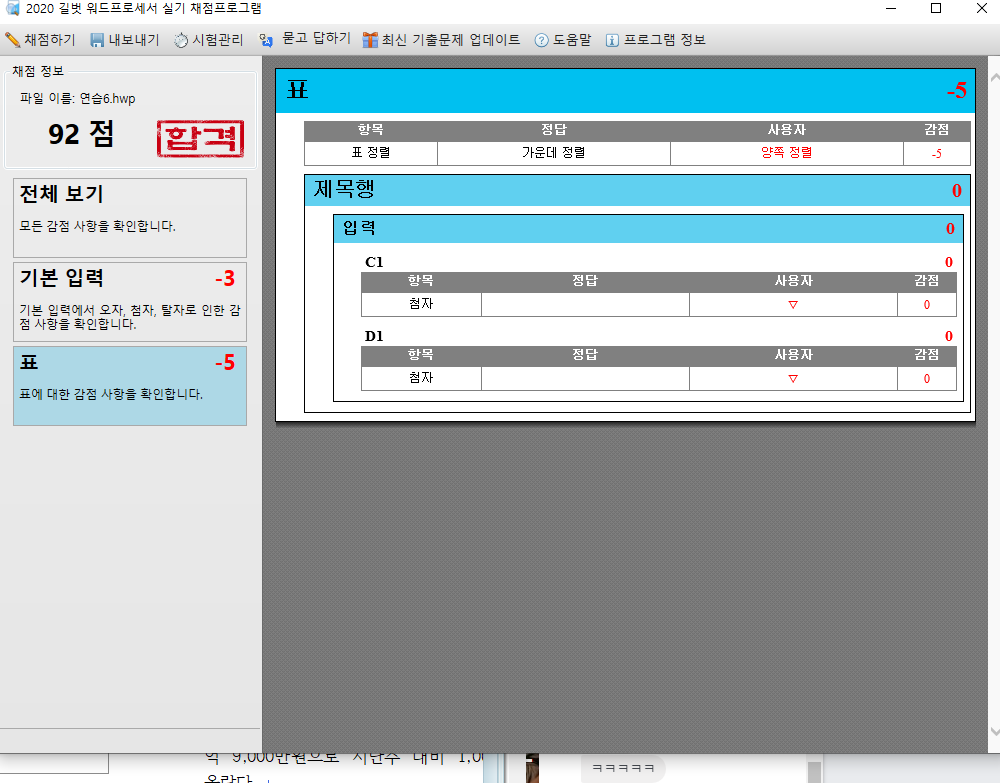
Task: Close the grading program window
Action: click(x=982, y=8)
